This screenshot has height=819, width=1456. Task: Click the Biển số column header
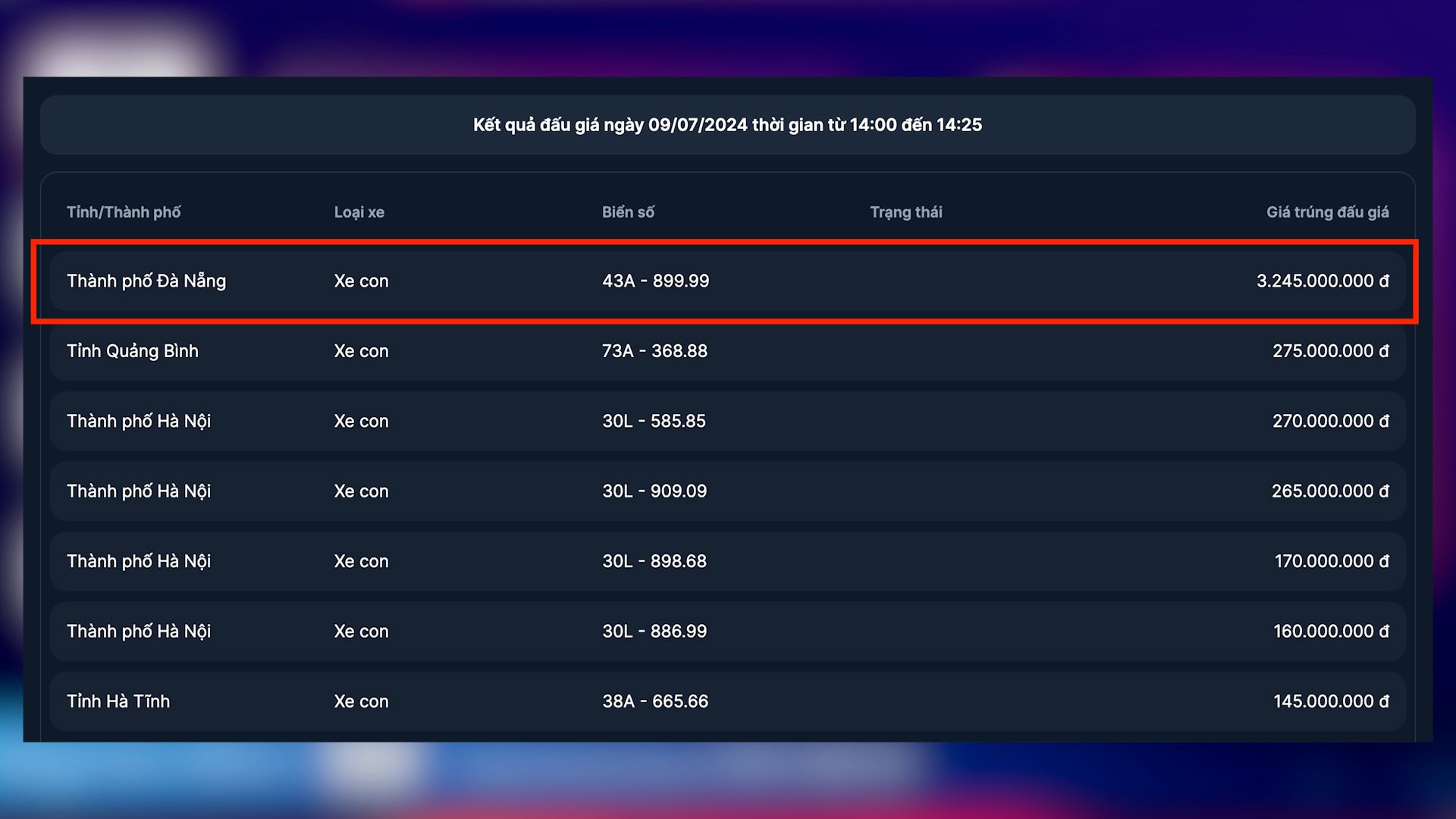(x=628, y=212)
